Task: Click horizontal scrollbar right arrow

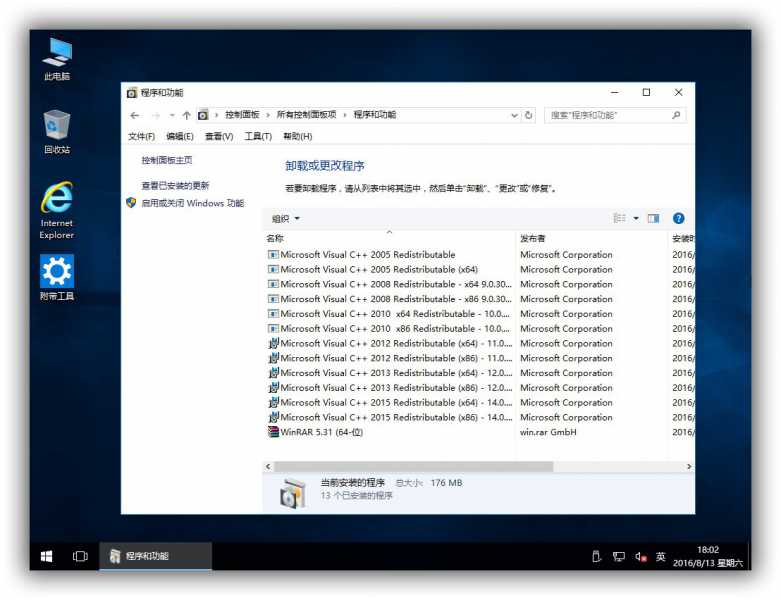Action: 689,467
